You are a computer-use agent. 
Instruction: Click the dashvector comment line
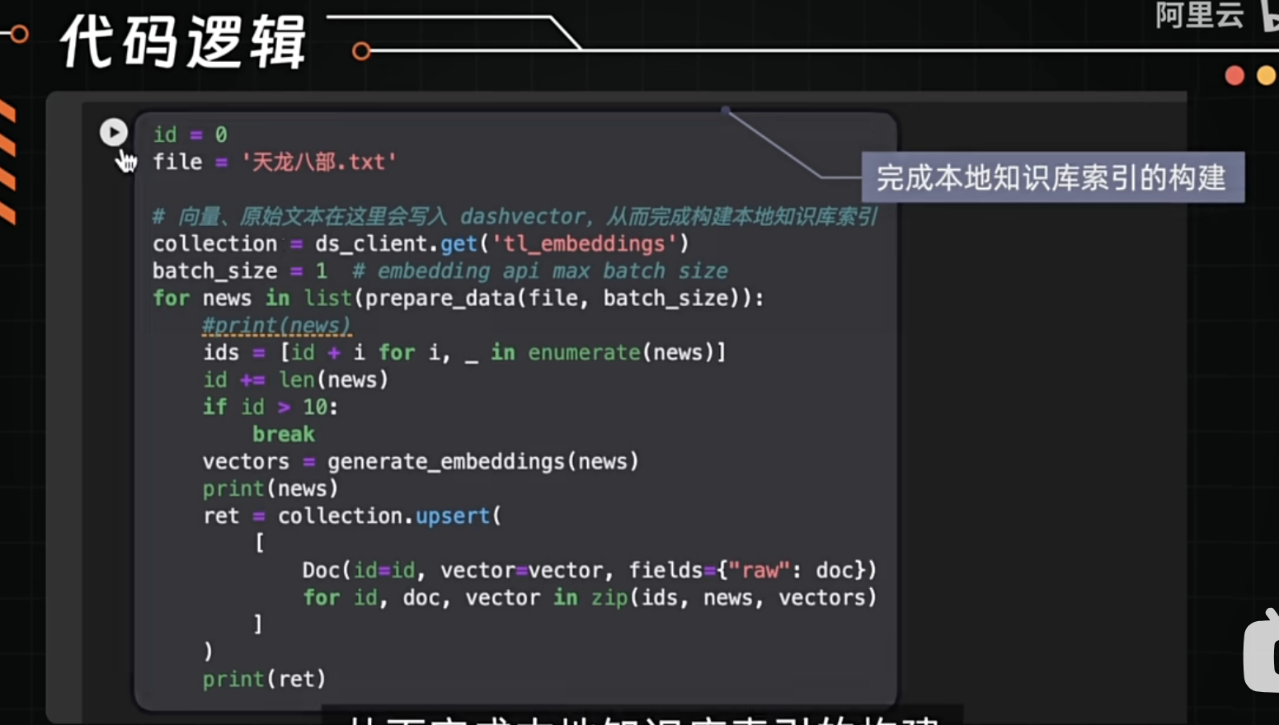pos(515,216)
